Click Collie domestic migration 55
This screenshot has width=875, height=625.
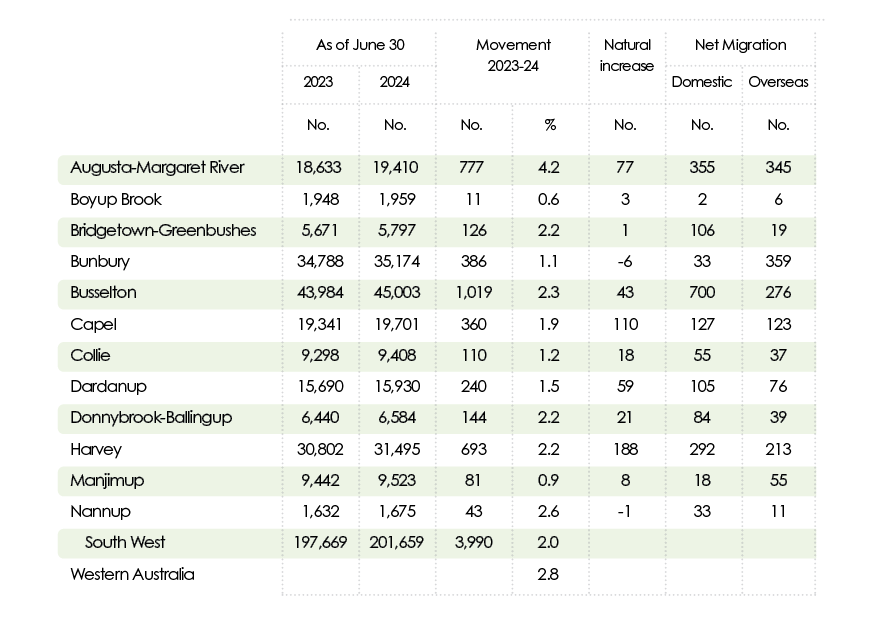[x=702, y=355]
